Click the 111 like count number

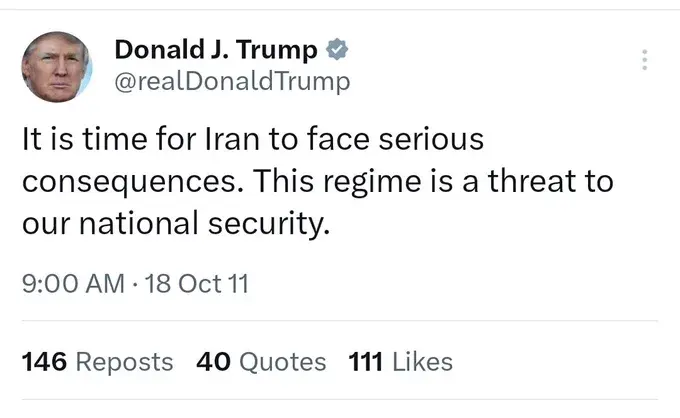(x=367, y=361)
